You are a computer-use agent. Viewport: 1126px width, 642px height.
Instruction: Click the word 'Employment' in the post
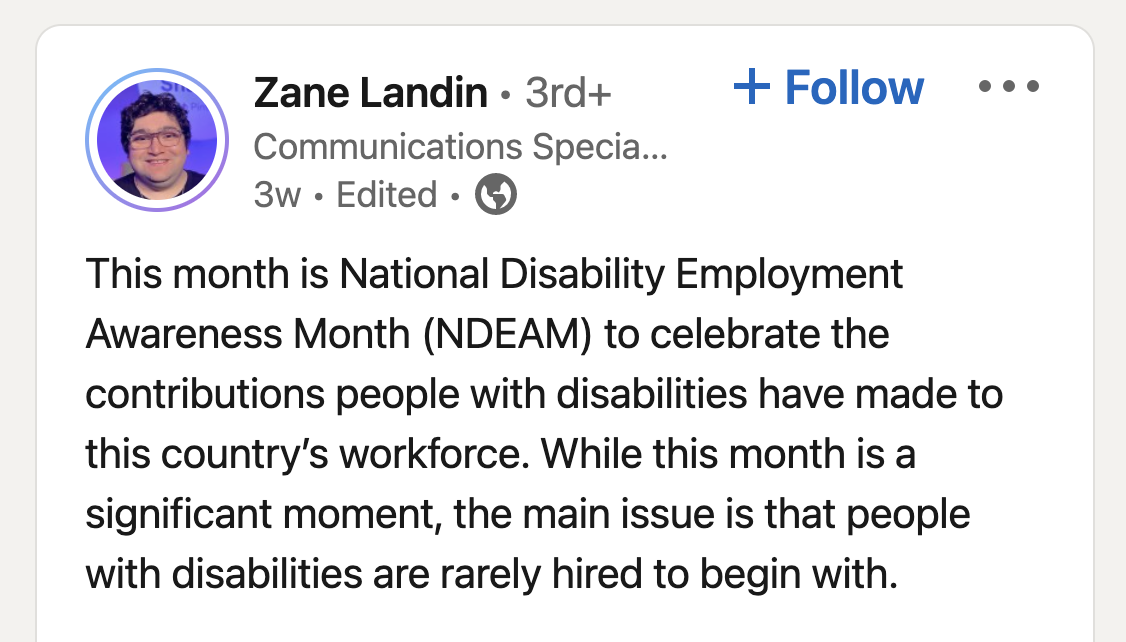(789, 275)
